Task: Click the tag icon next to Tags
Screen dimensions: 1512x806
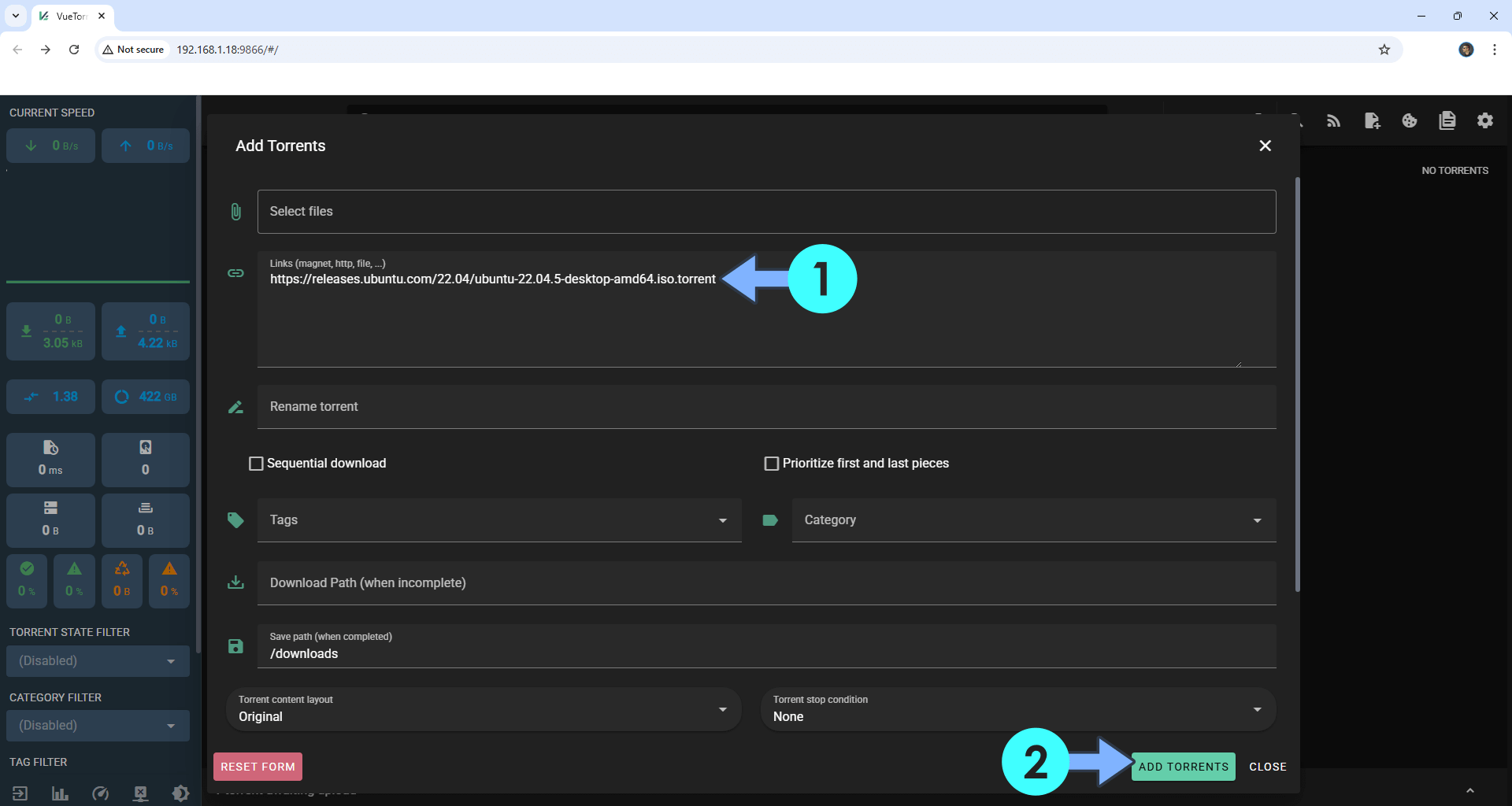Action: click(x=235, y=520)
